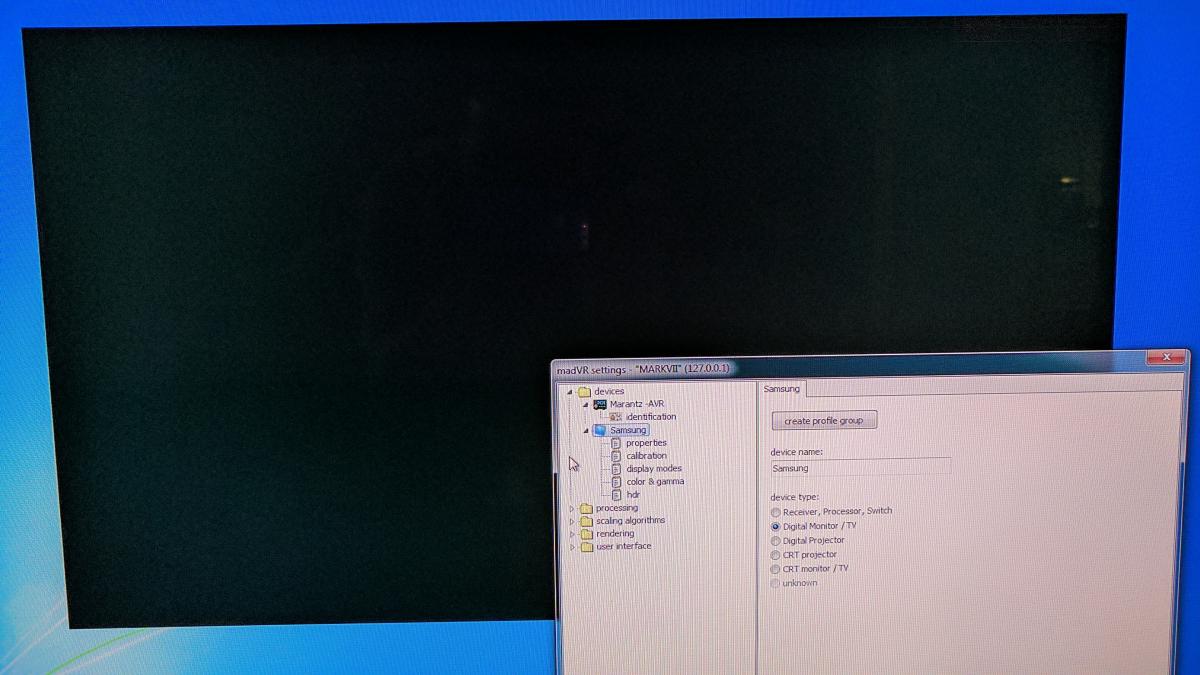Collapse the Marantz-AVR tree node
Image resolution: width=1200 pixels, height=675 pixels.
pos(586,404)
